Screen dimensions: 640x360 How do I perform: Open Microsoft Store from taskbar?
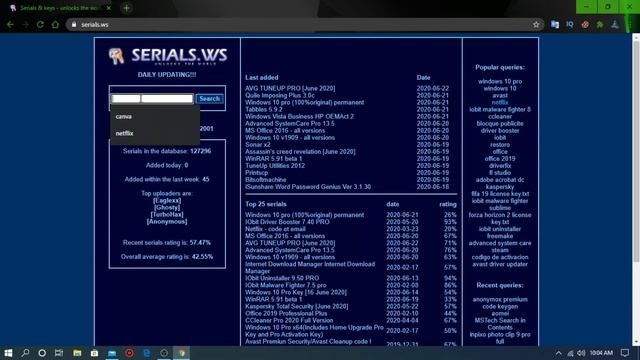point(94,353)
